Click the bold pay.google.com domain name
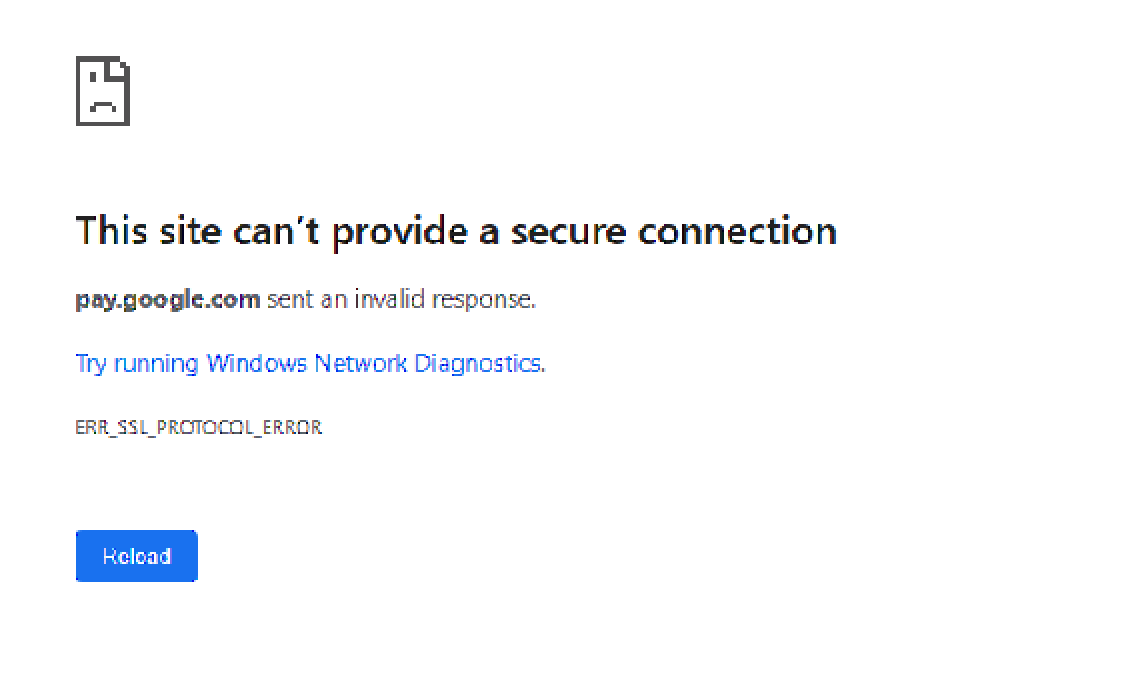 168,299
